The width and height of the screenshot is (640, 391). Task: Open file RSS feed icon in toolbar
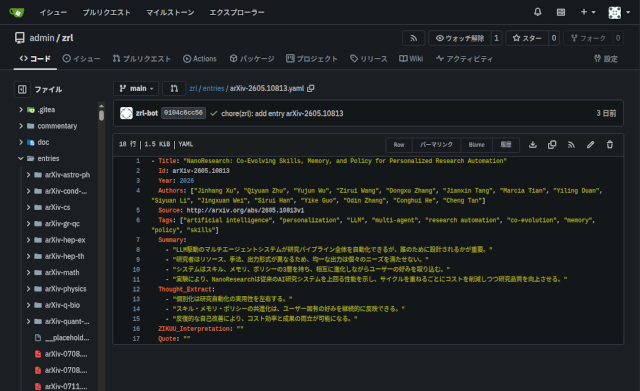coord(571,144)
